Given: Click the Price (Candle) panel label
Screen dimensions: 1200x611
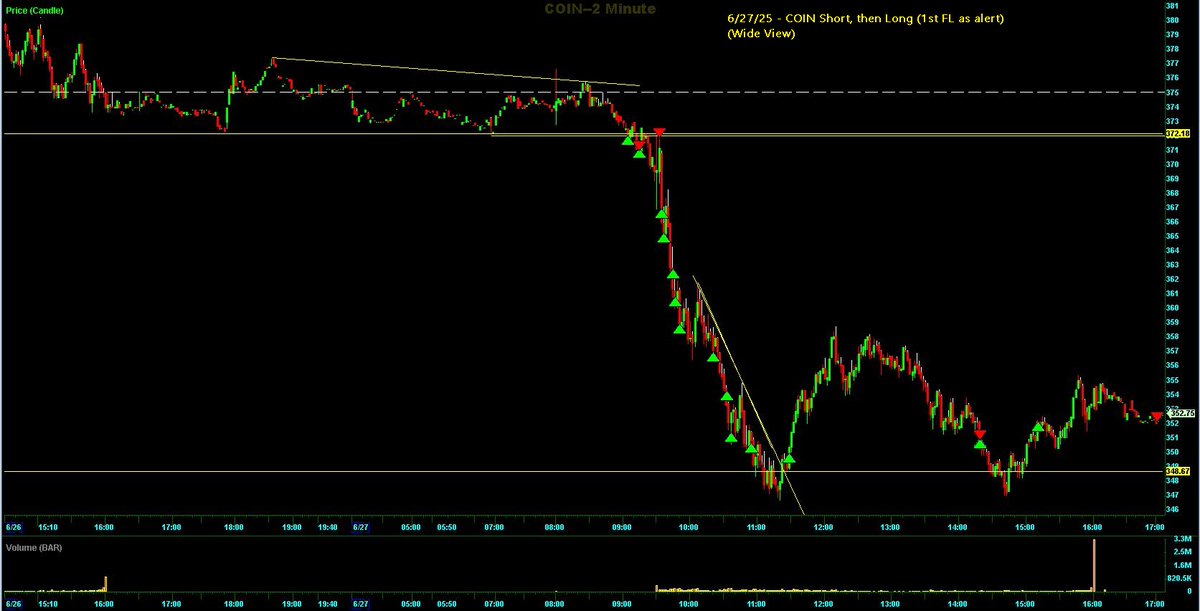Looking at the screenshot, I should (x=33, y=10).
